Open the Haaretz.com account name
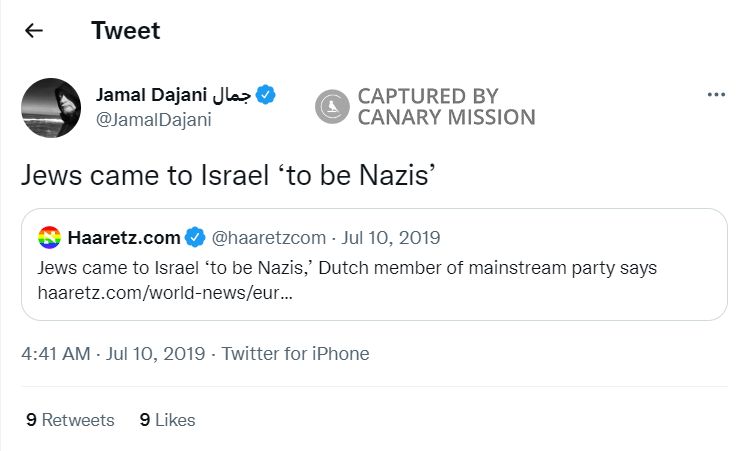Viewport: 745px width, 451px height. [x=124, y=238]
